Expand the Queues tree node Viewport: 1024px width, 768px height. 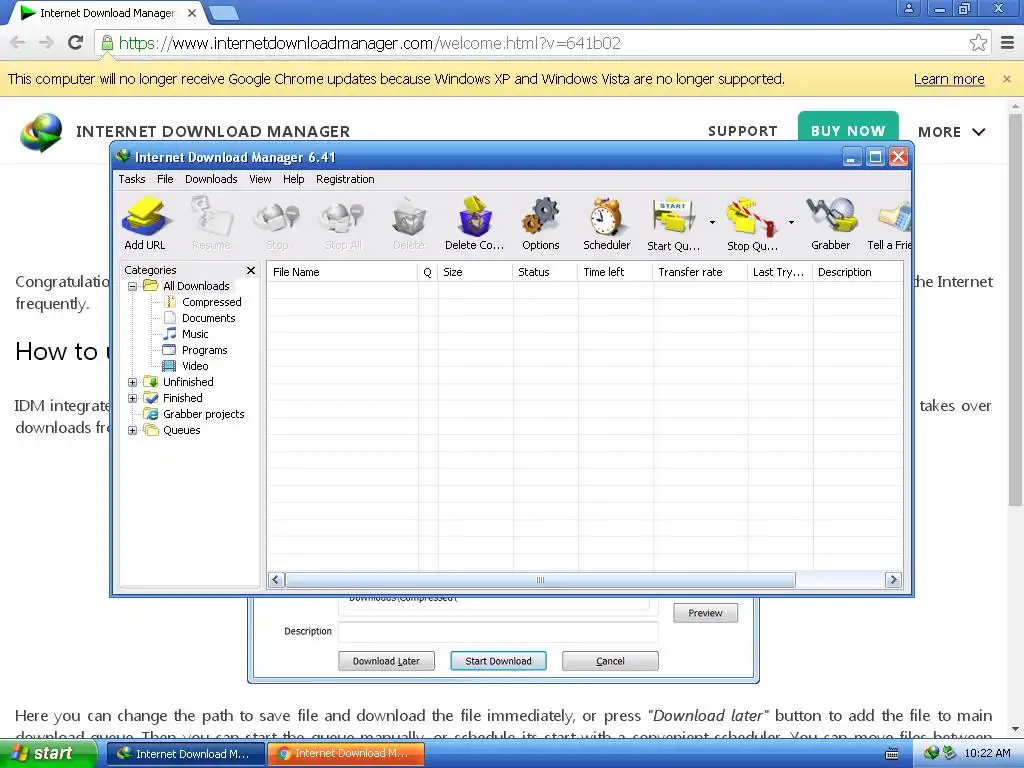(133, 430)
